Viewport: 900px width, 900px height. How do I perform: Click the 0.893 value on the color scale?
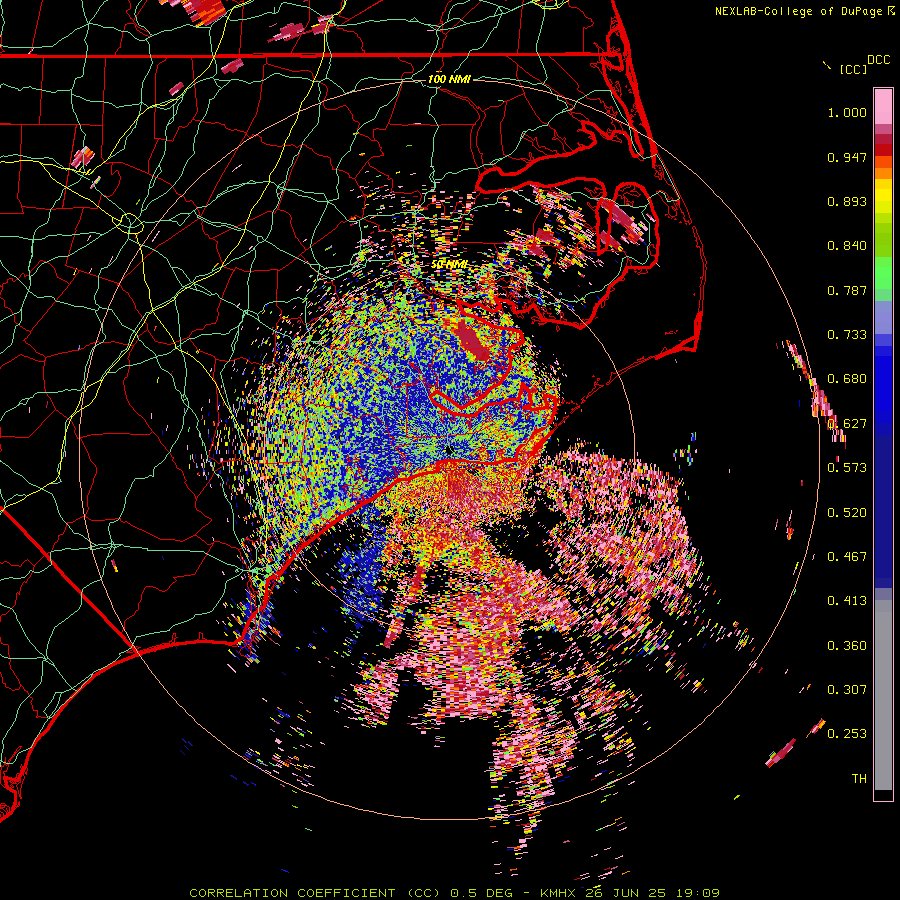click(847, 201)
